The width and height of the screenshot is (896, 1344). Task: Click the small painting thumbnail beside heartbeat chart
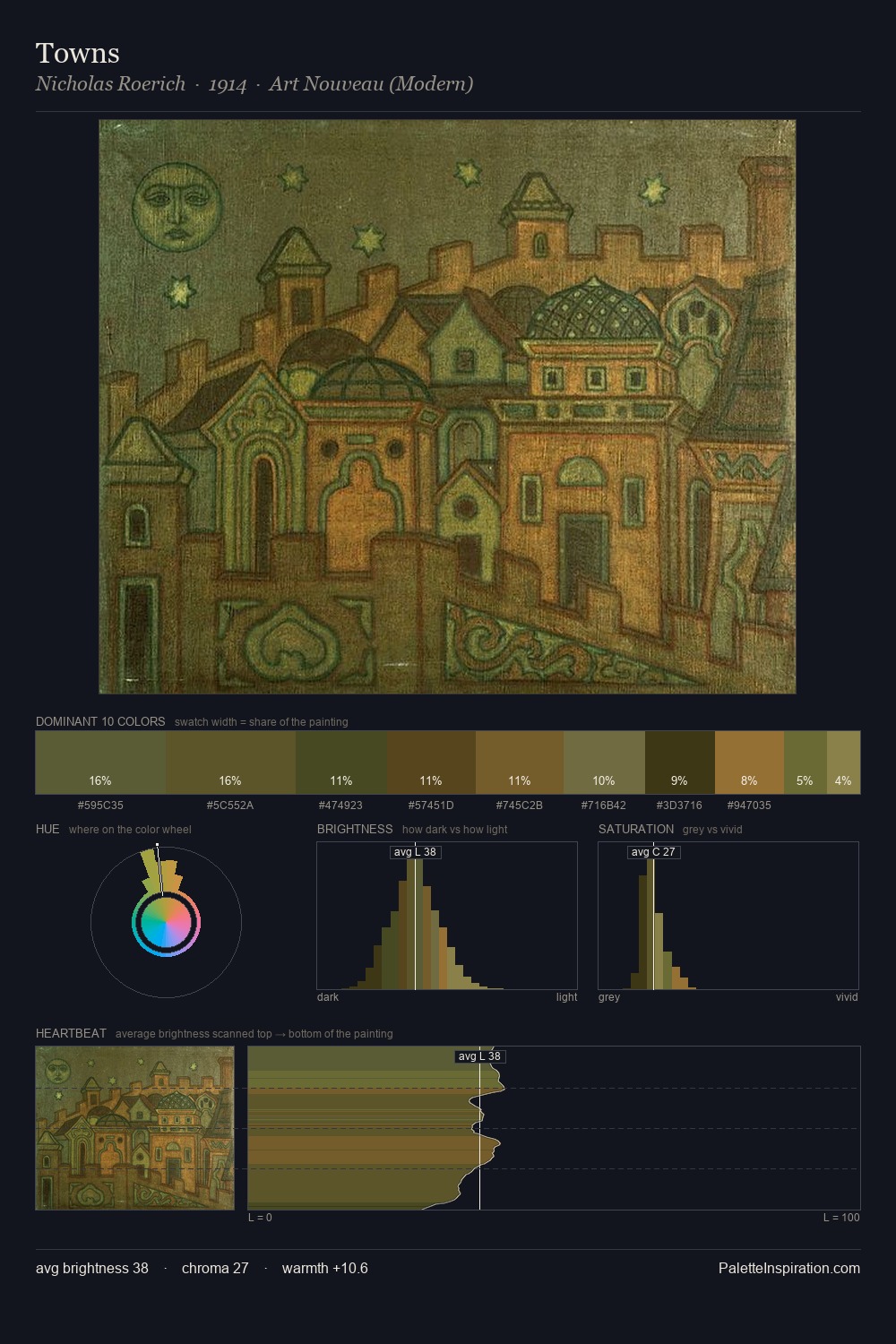(134, 1128)
